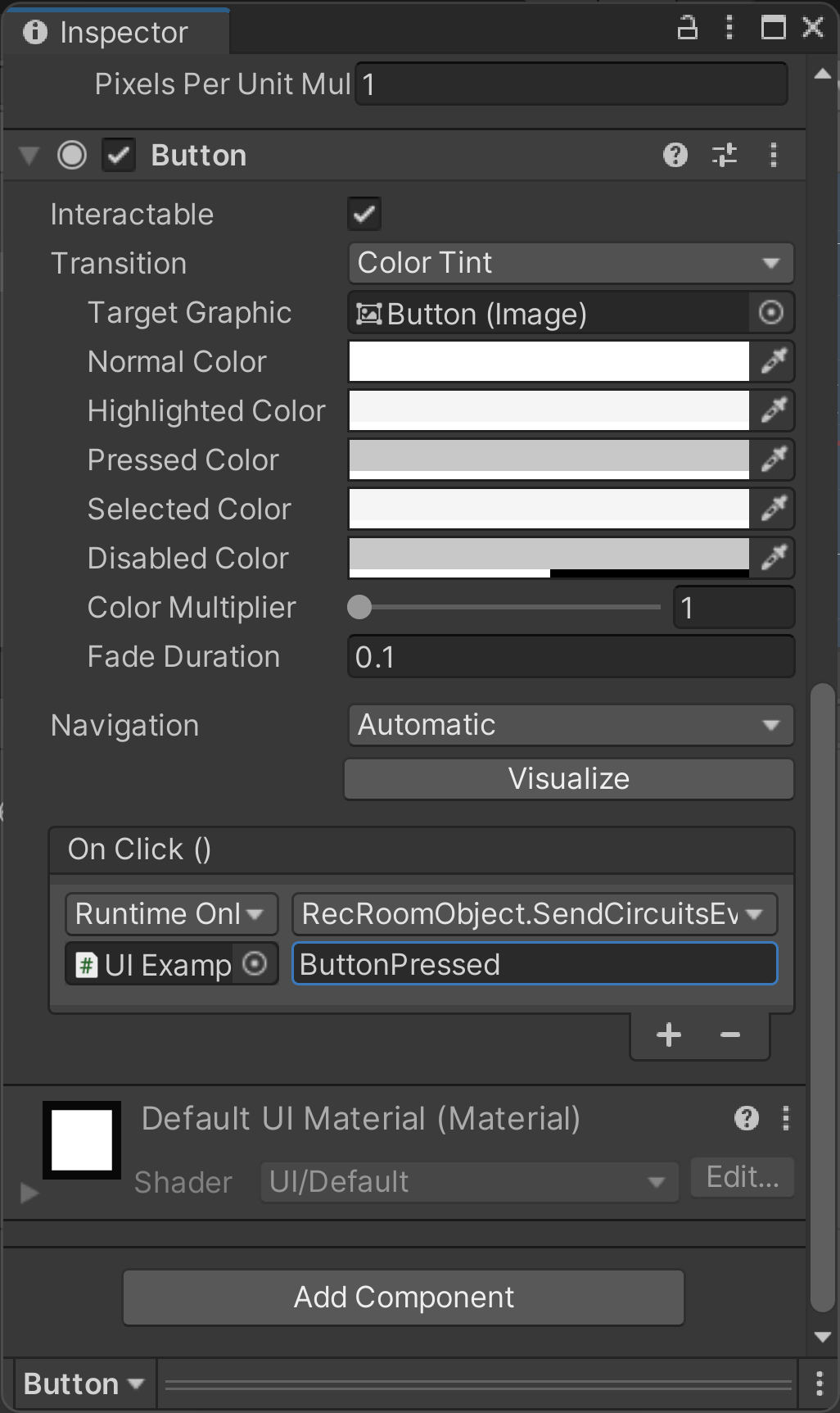This screenshot has width=840, height=1413.
Task: Add a new On Click event entry
Action: pos(669,1035)
